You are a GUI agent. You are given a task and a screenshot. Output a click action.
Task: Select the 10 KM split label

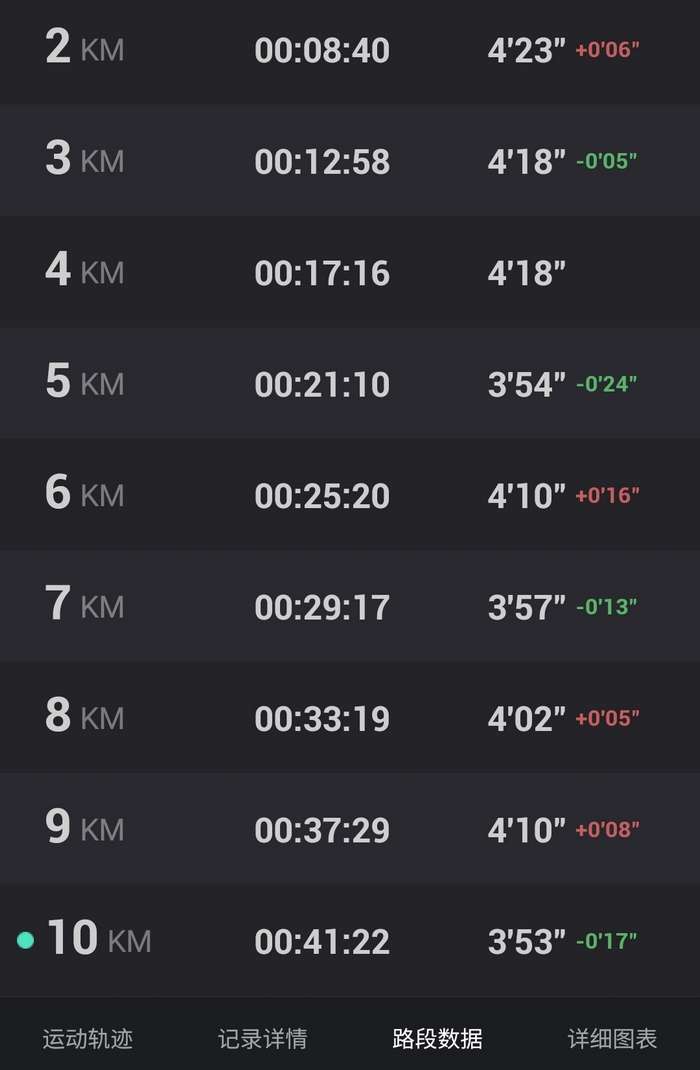pos(98,940)
